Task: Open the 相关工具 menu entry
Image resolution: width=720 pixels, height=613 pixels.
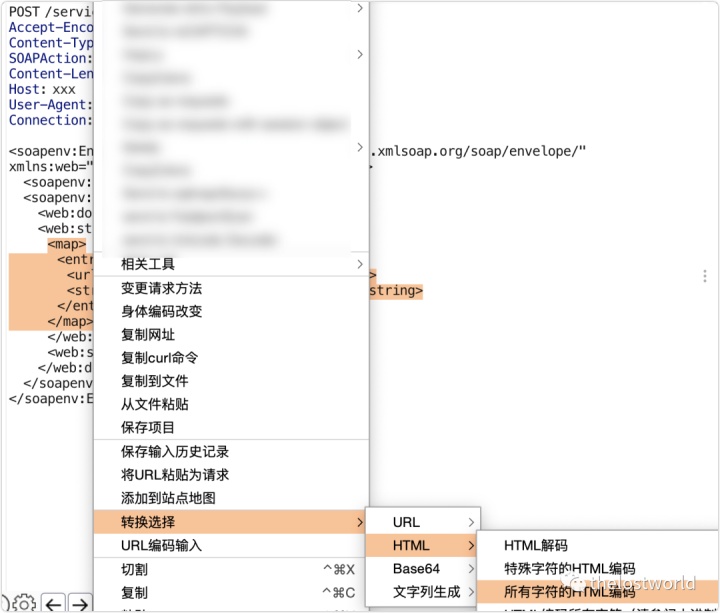Action: (x=231, y=264)
